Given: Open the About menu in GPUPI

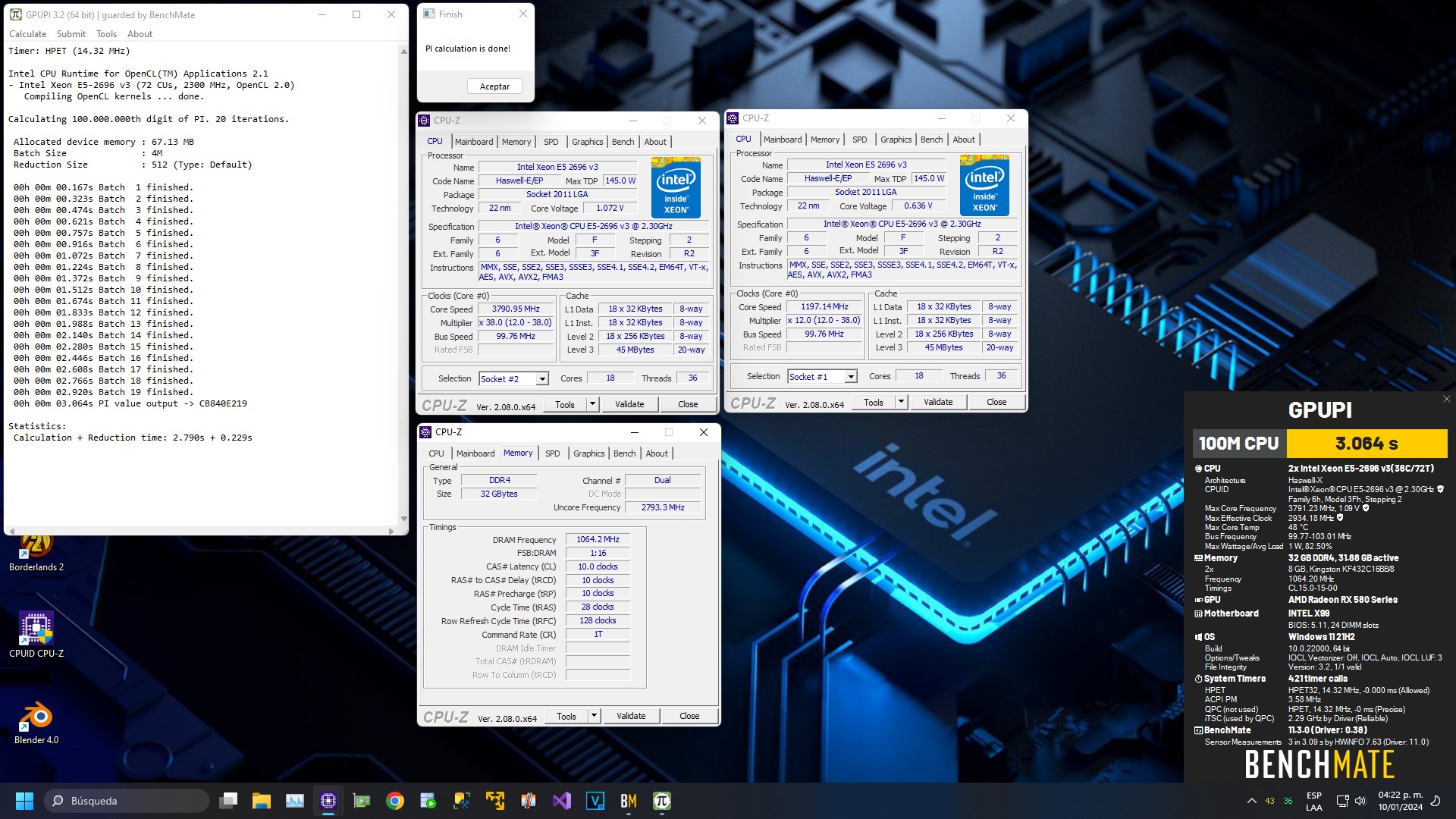Looking at the screenshot, I should (140, 34).
